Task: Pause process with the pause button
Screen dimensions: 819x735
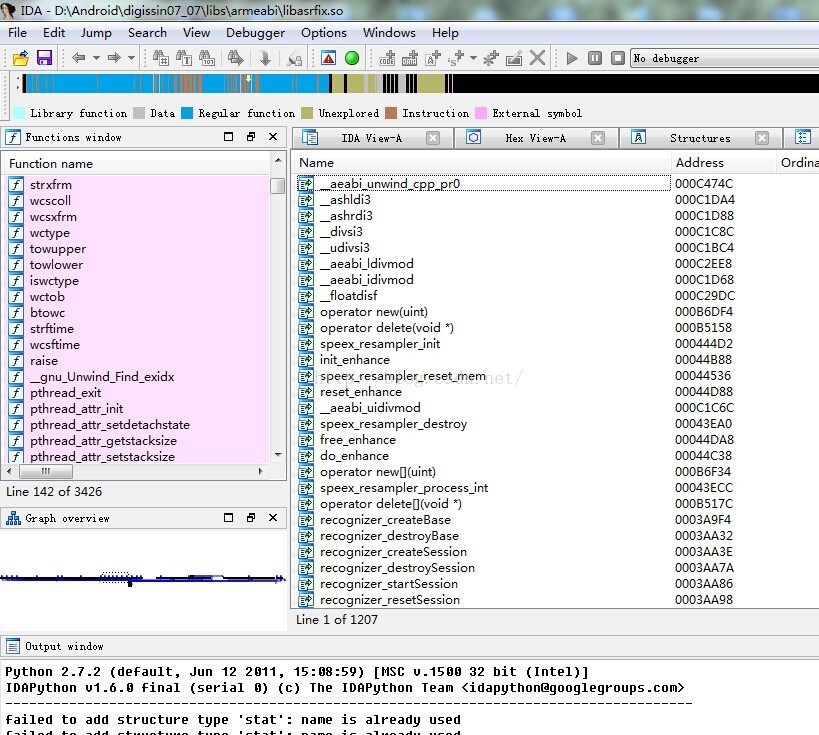Action: (595, 59)
